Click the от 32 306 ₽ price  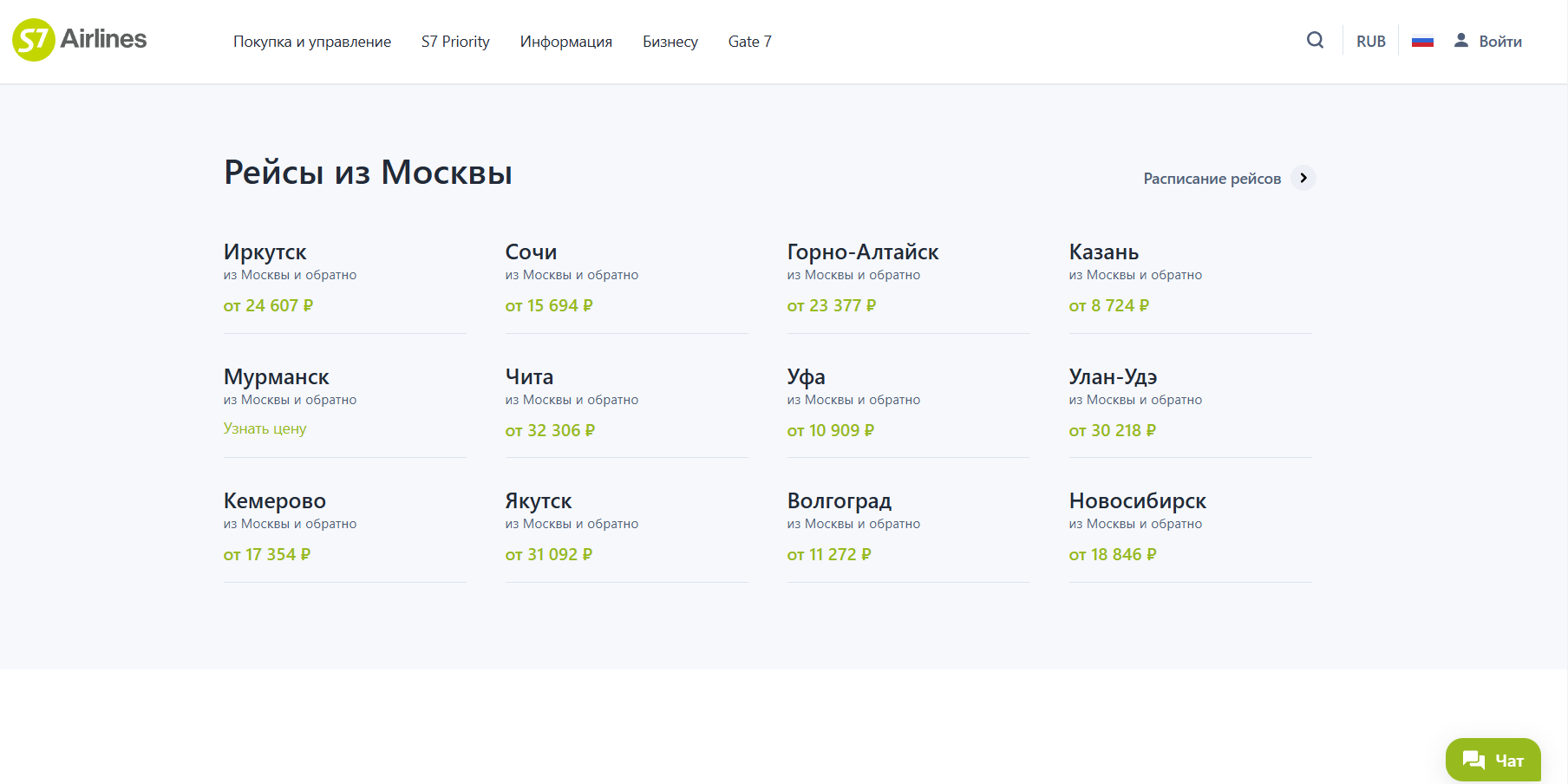550,430
